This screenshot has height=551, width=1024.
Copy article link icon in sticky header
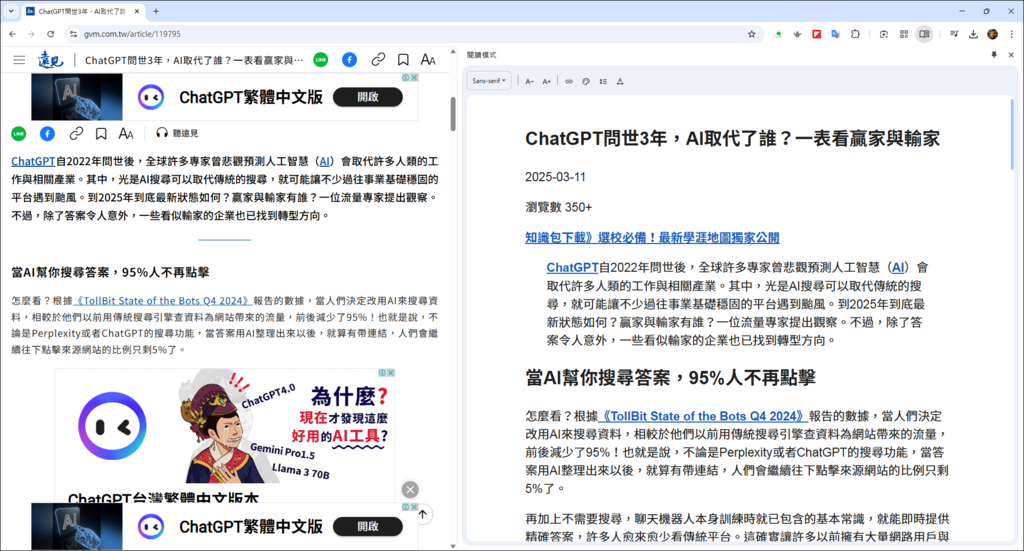(x=378, y=60)
